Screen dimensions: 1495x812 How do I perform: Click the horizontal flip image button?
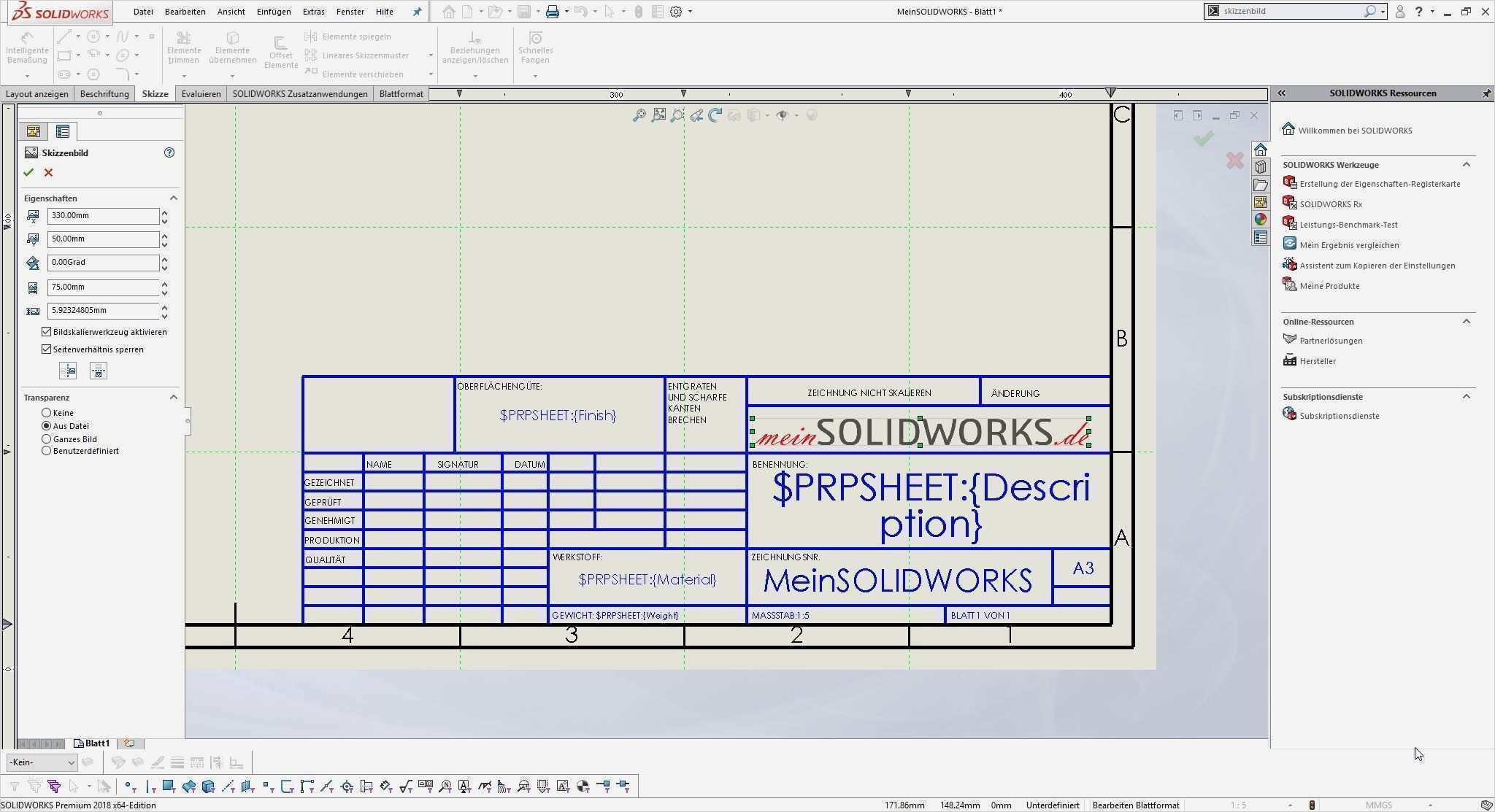[68, 371]
